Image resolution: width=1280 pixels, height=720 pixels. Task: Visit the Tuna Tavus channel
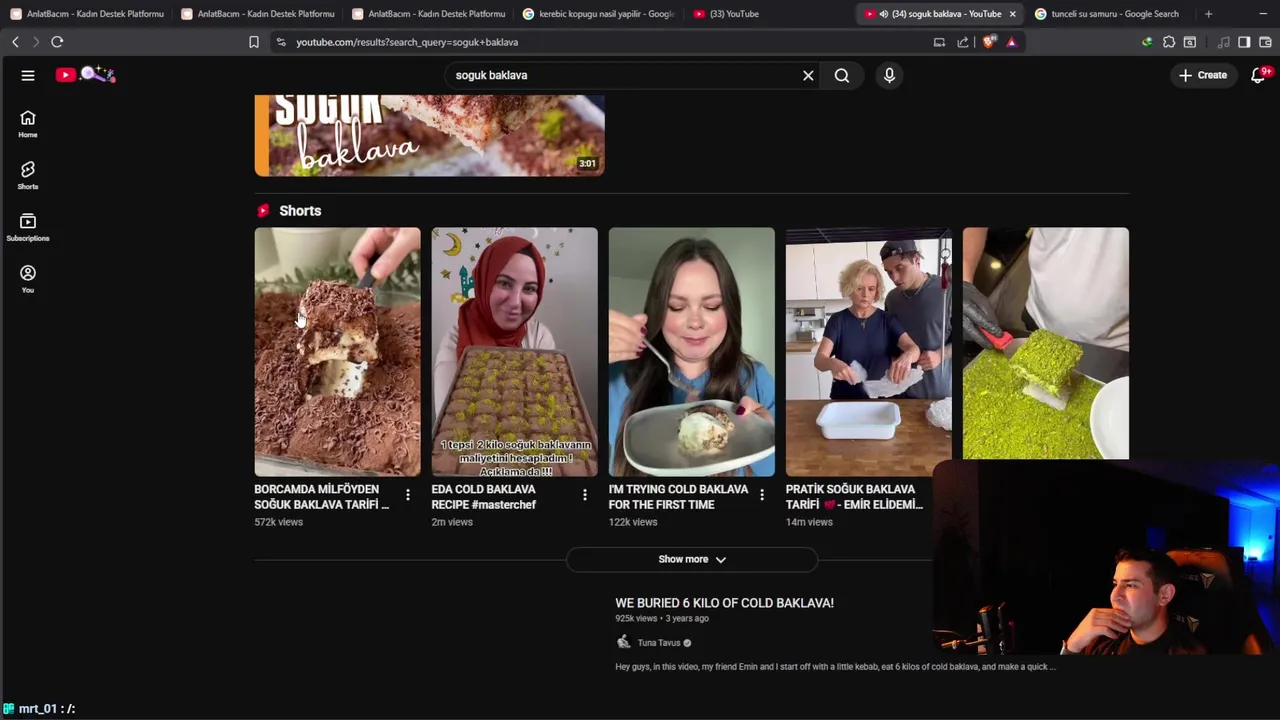tap(659, 643)
